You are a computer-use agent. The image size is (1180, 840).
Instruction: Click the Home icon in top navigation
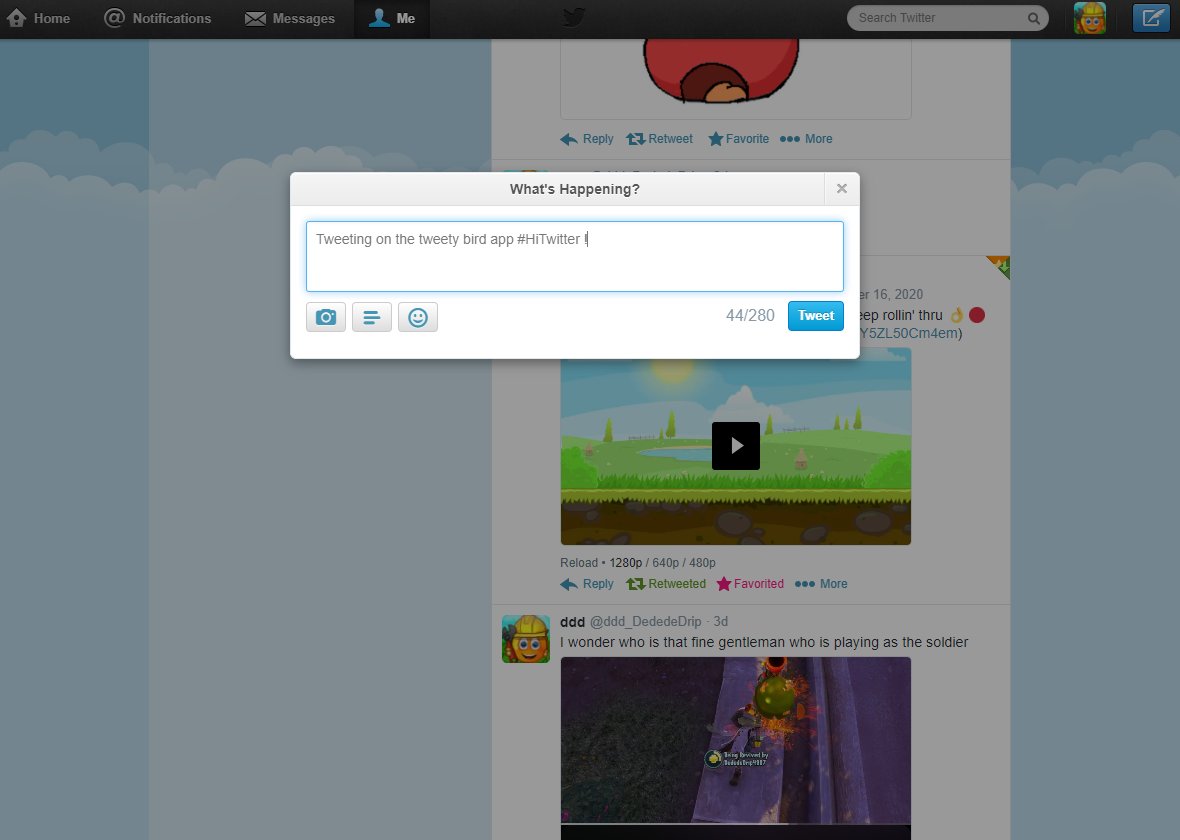click(x=38, y=18)
